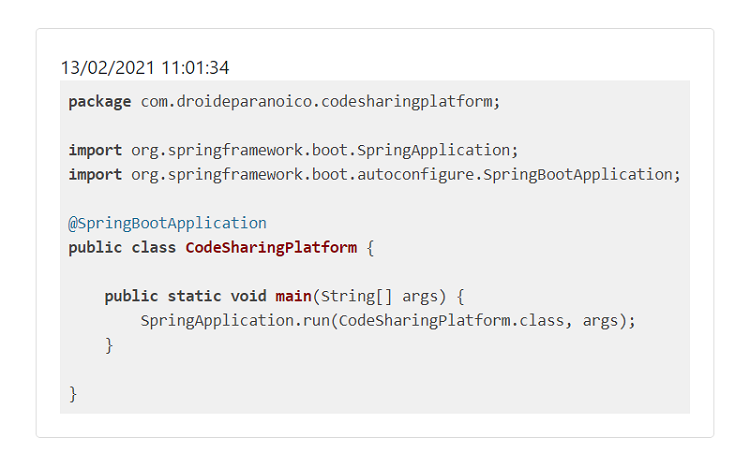Click the 'package' keyword
750x467 pixels.
99,102
